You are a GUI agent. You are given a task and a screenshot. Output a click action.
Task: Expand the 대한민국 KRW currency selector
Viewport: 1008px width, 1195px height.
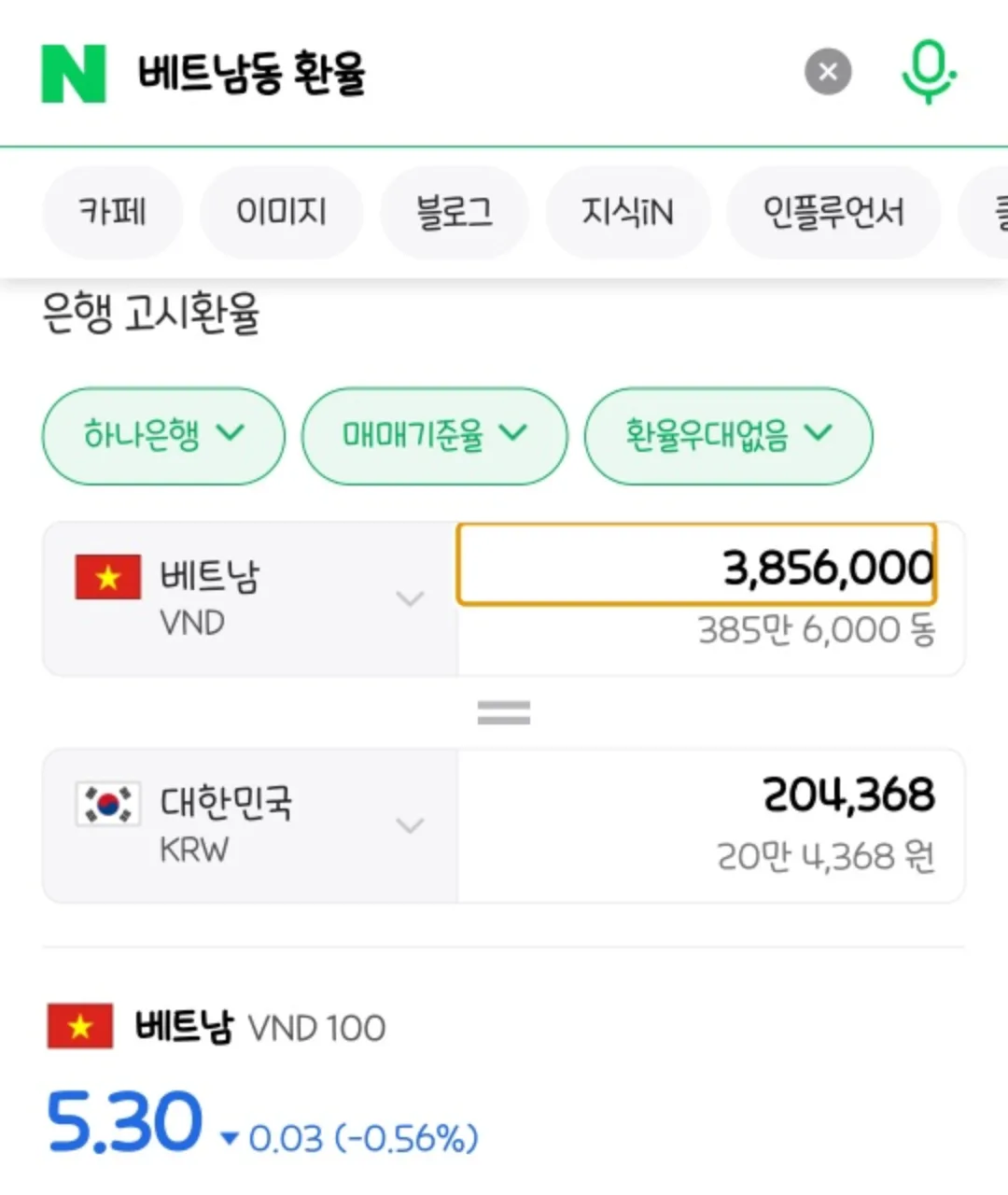[250, 825]
